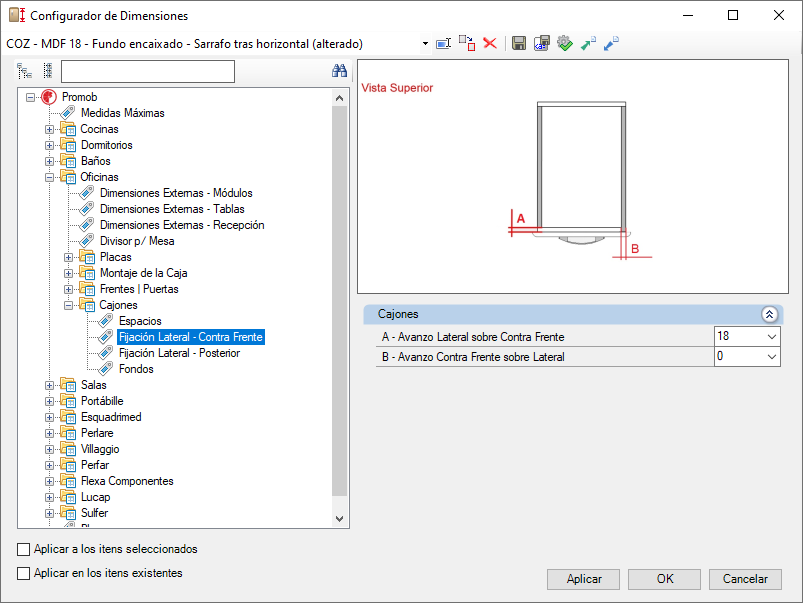Click the Cancelar button

(745, 579)
